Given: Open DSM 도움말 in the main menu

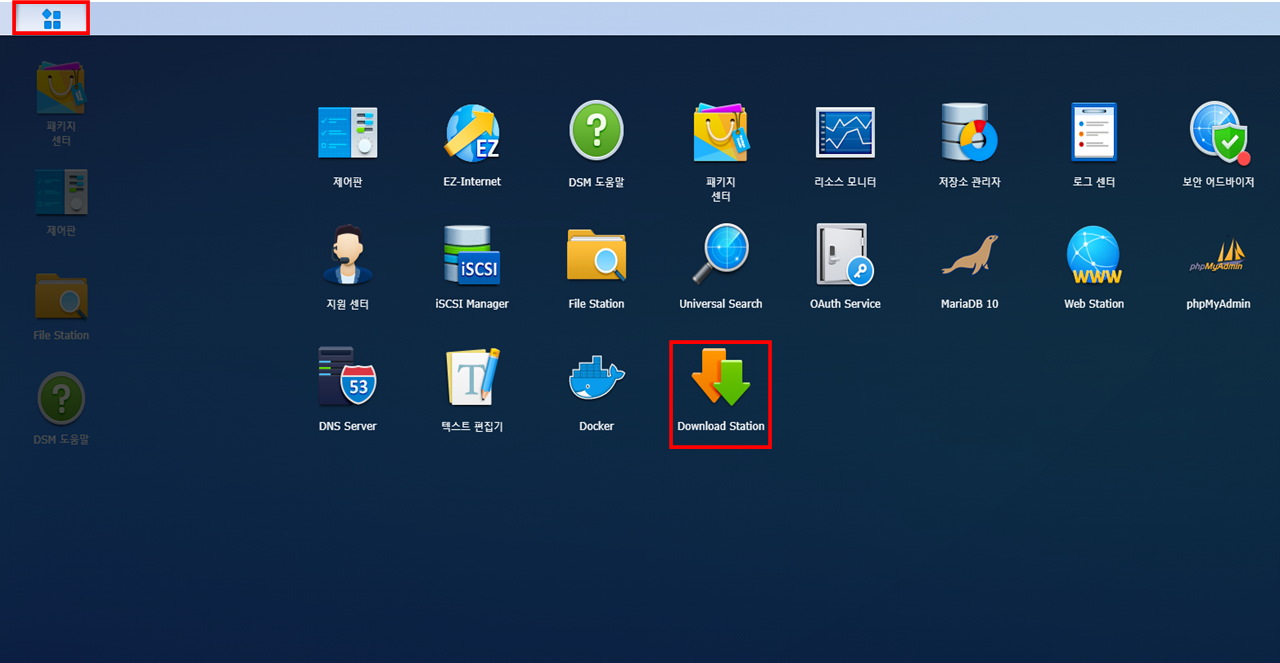Looking at the screenshot, I should click(x=596, y=131).
